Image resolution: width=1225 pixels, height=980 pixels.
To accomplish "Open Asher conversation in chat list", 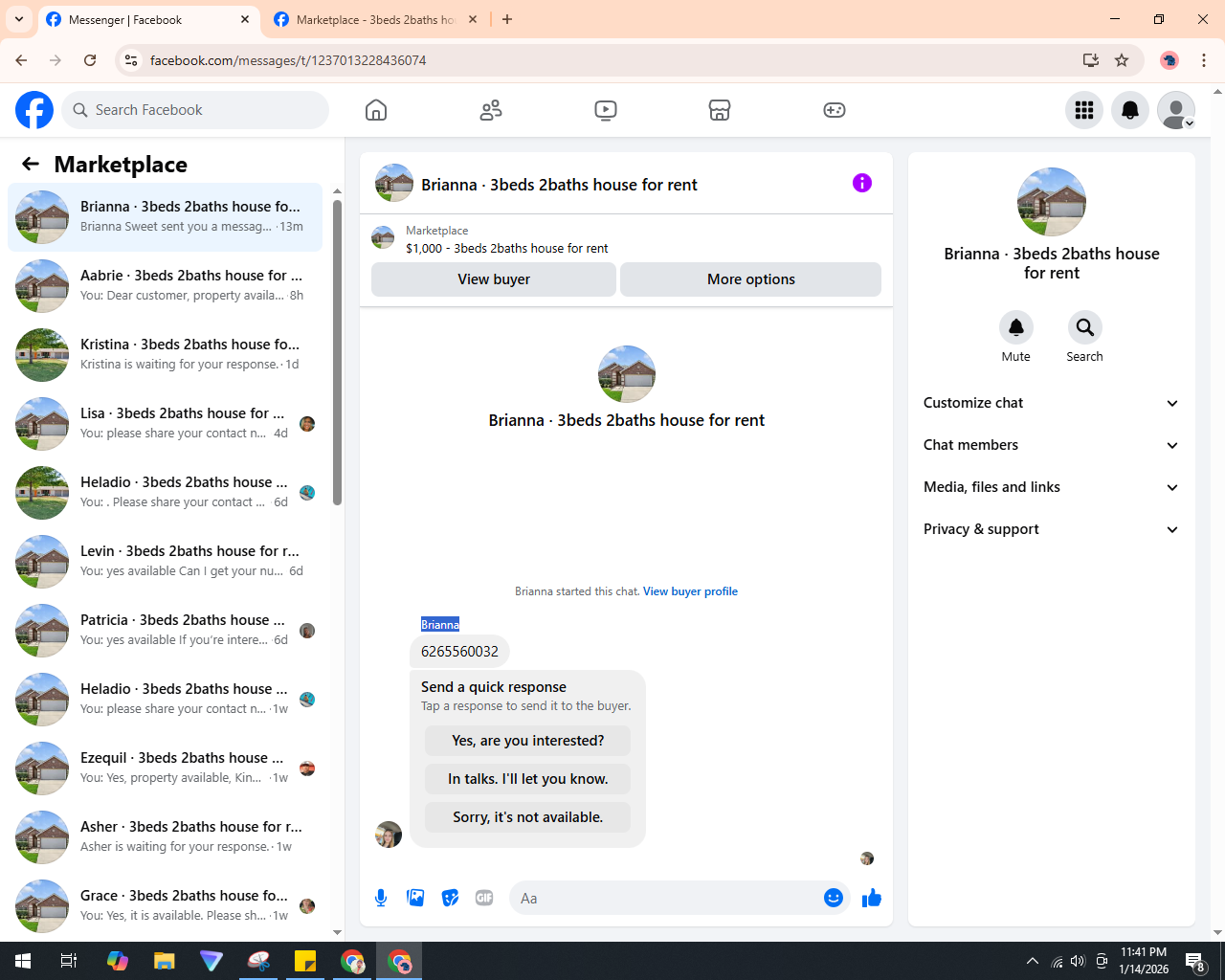I will point(165,837).
